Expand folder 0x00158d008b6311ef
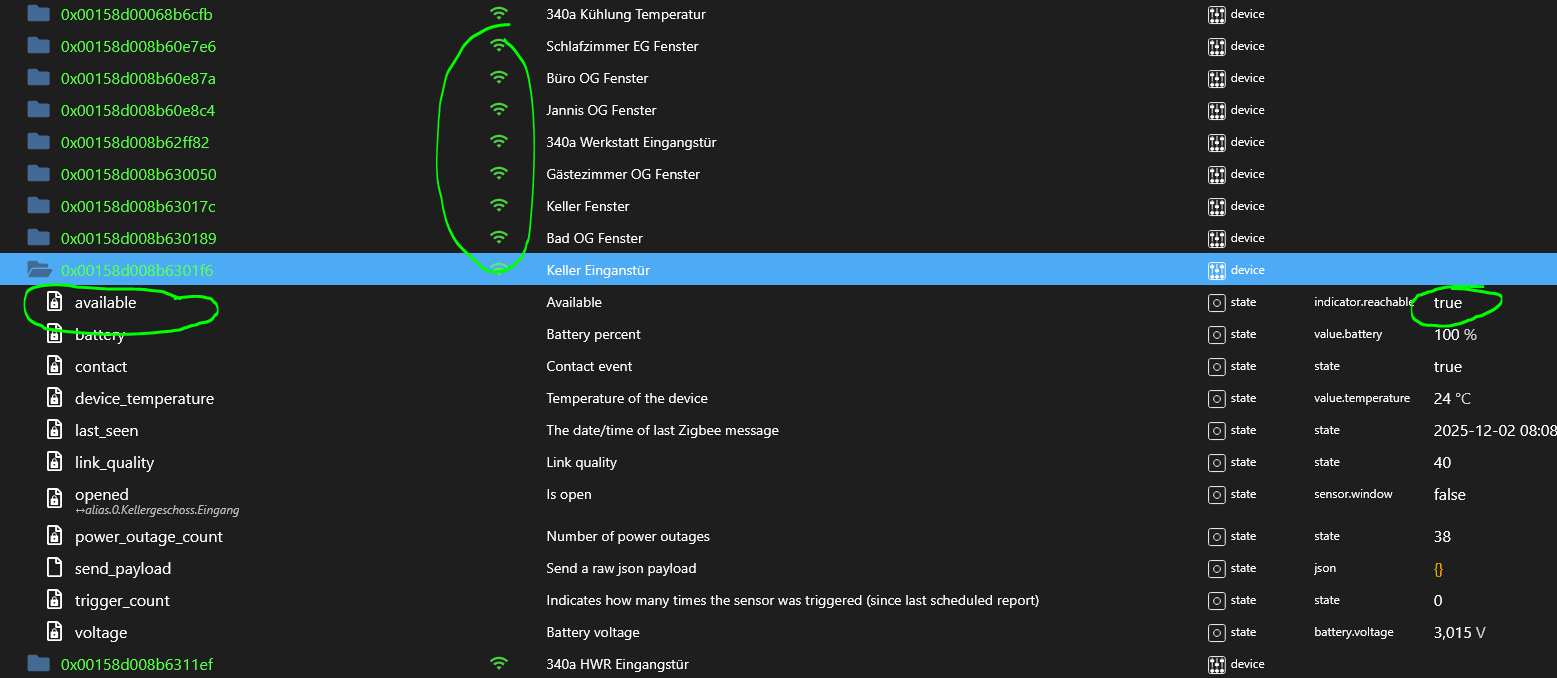 click(39, 664)
